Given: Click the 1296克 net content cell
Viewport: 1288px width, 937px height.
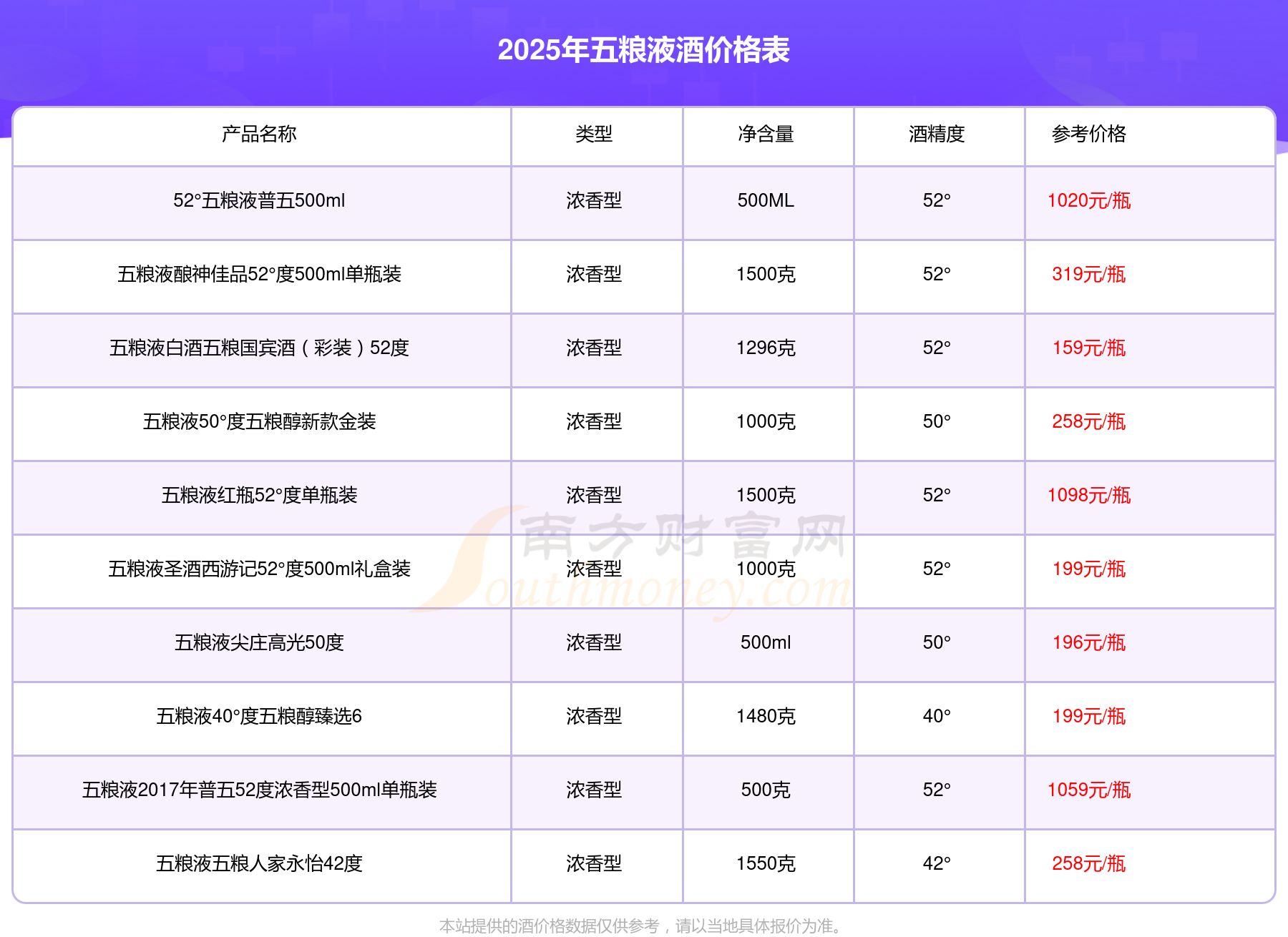Looking at the screenshot, I should (x=766, y=348).
